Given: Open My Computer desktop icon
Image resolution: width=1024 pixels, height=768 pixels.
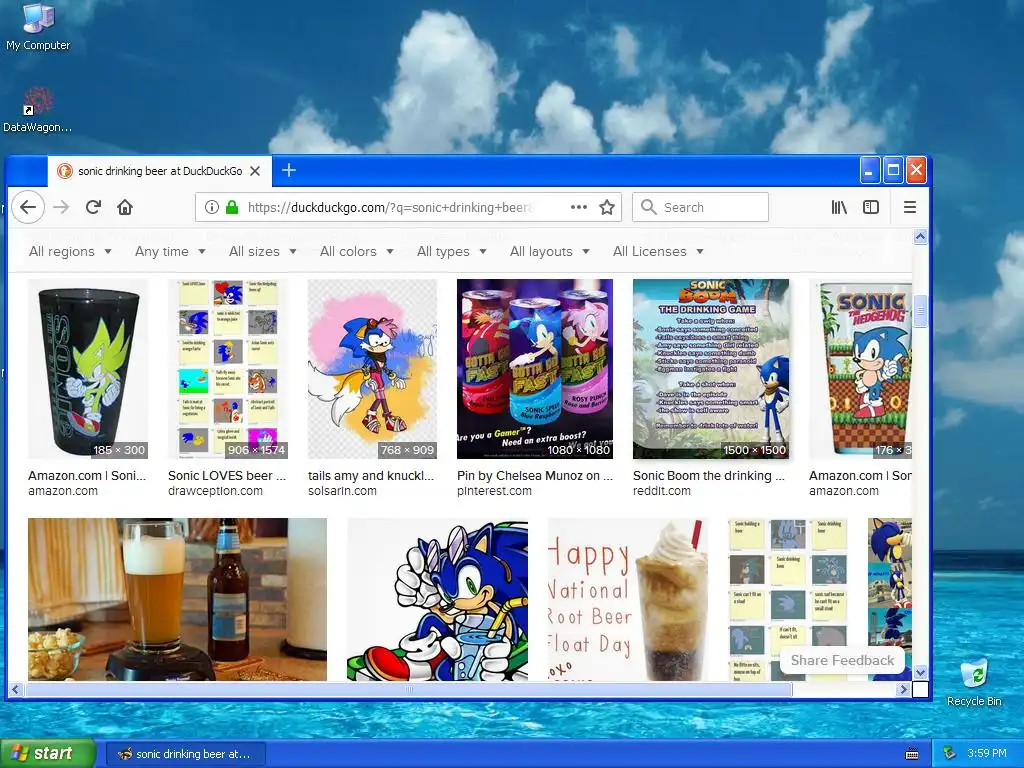Looking at the screenshot, I should [38, 26].
